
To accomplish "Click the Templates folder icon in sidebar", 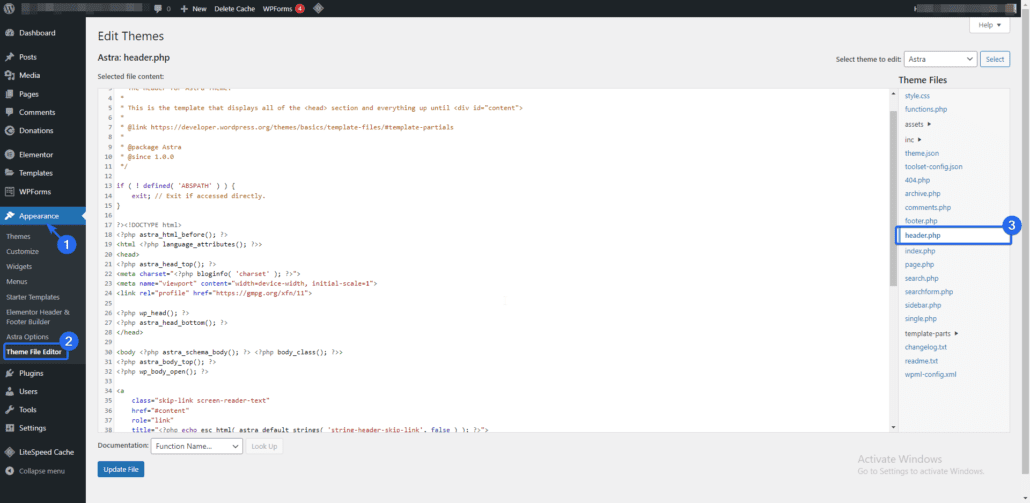I will tap(10, 173).
